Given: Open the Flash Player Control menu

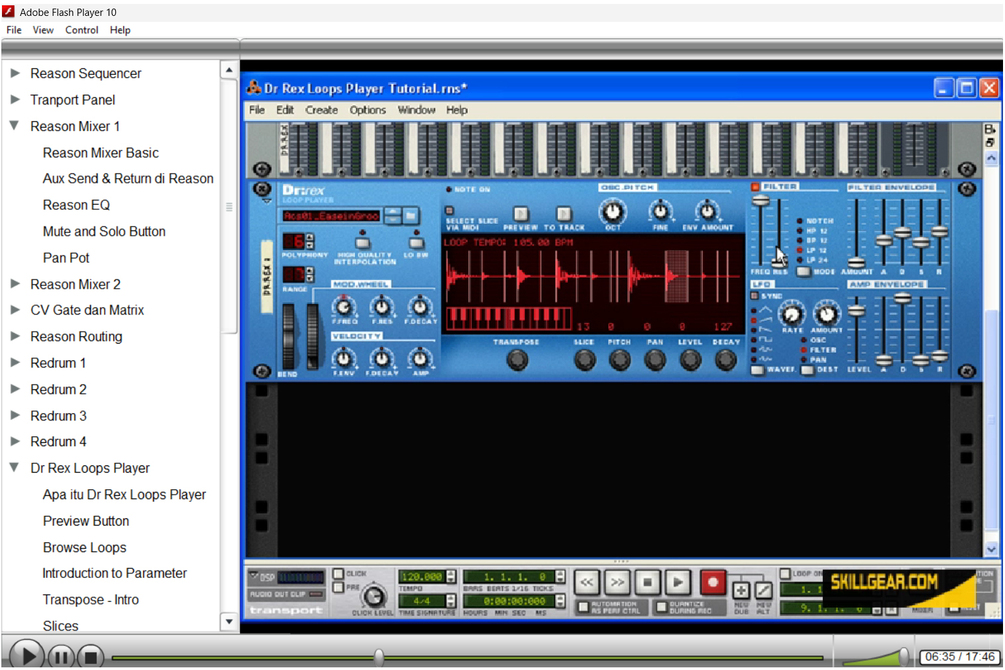Looking at the screenshot, I should (x=81, y=30).
